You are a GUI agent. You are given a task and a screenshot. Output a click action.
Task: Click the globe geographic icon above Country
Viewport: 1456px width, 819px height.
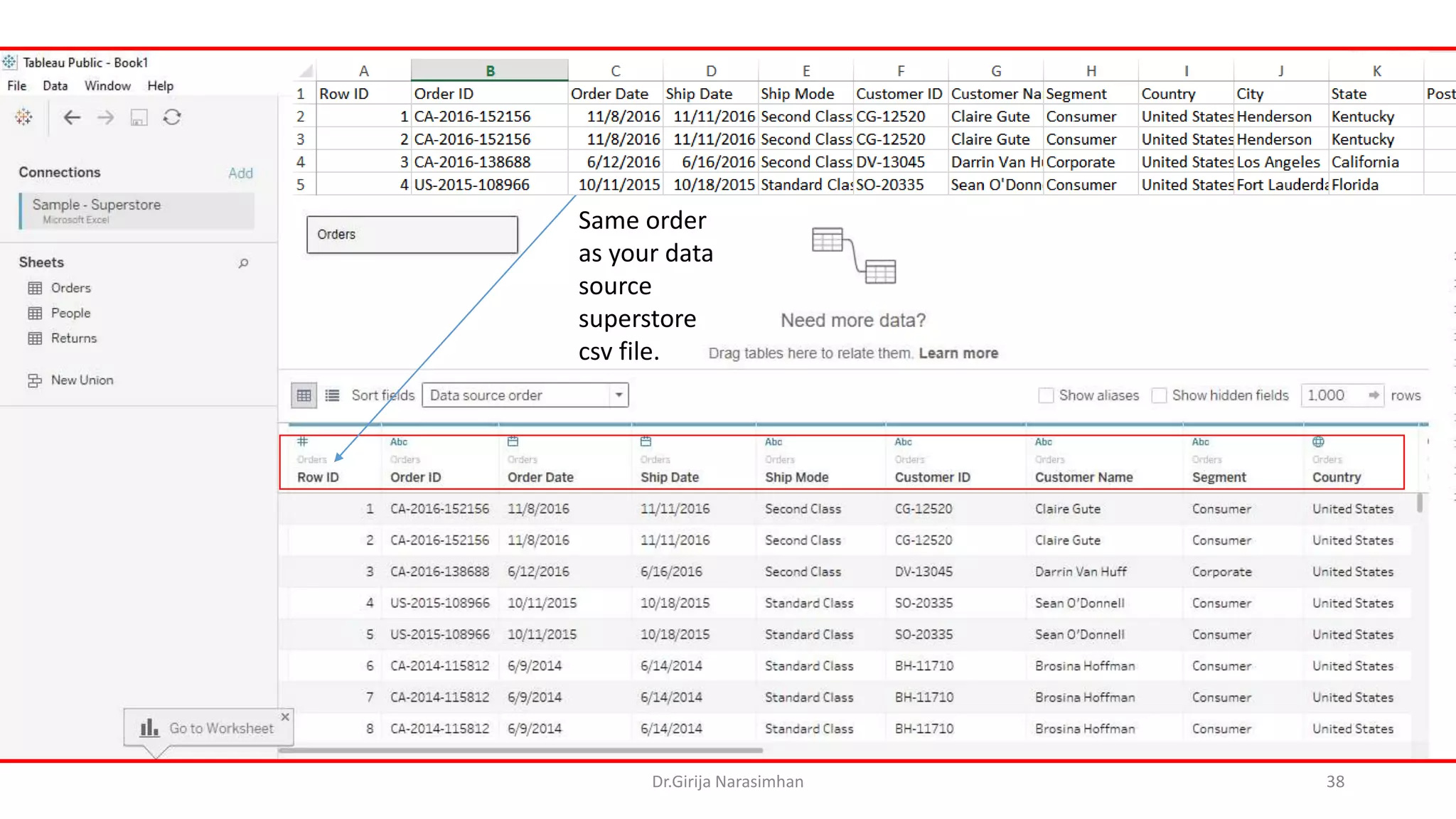[1318, 441]
